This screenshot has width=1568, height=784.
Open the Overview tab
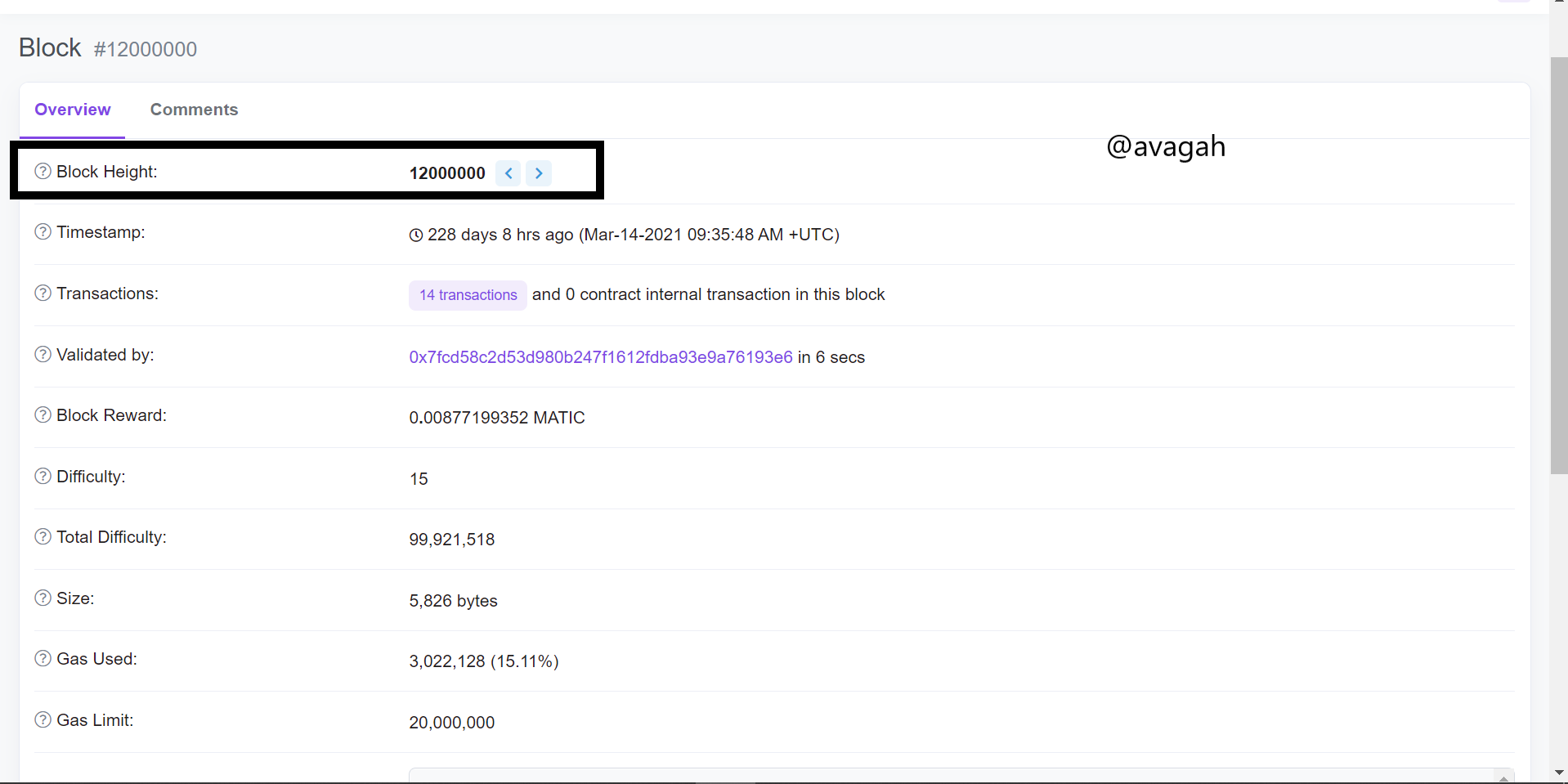(x=73, y=110)
